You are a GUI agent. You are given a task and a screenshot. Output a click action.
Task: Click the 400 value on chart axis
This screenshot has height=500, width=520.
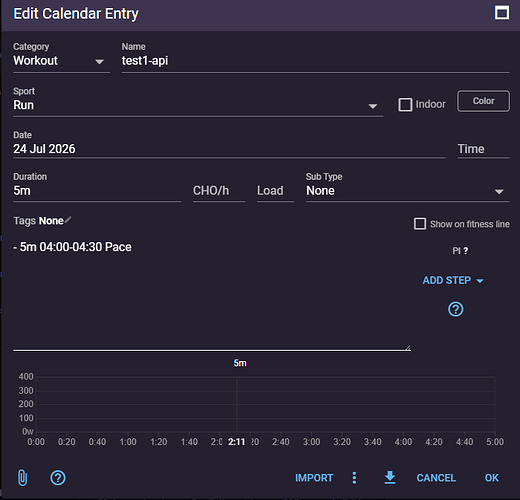(26, 377)
